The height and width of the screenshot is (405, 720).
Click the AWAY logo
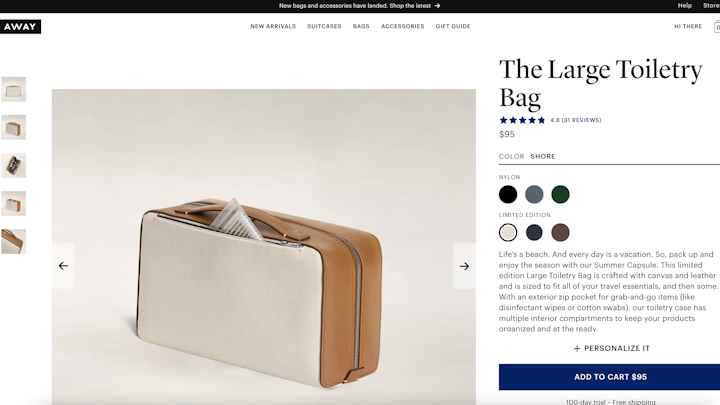click(20, 27)
